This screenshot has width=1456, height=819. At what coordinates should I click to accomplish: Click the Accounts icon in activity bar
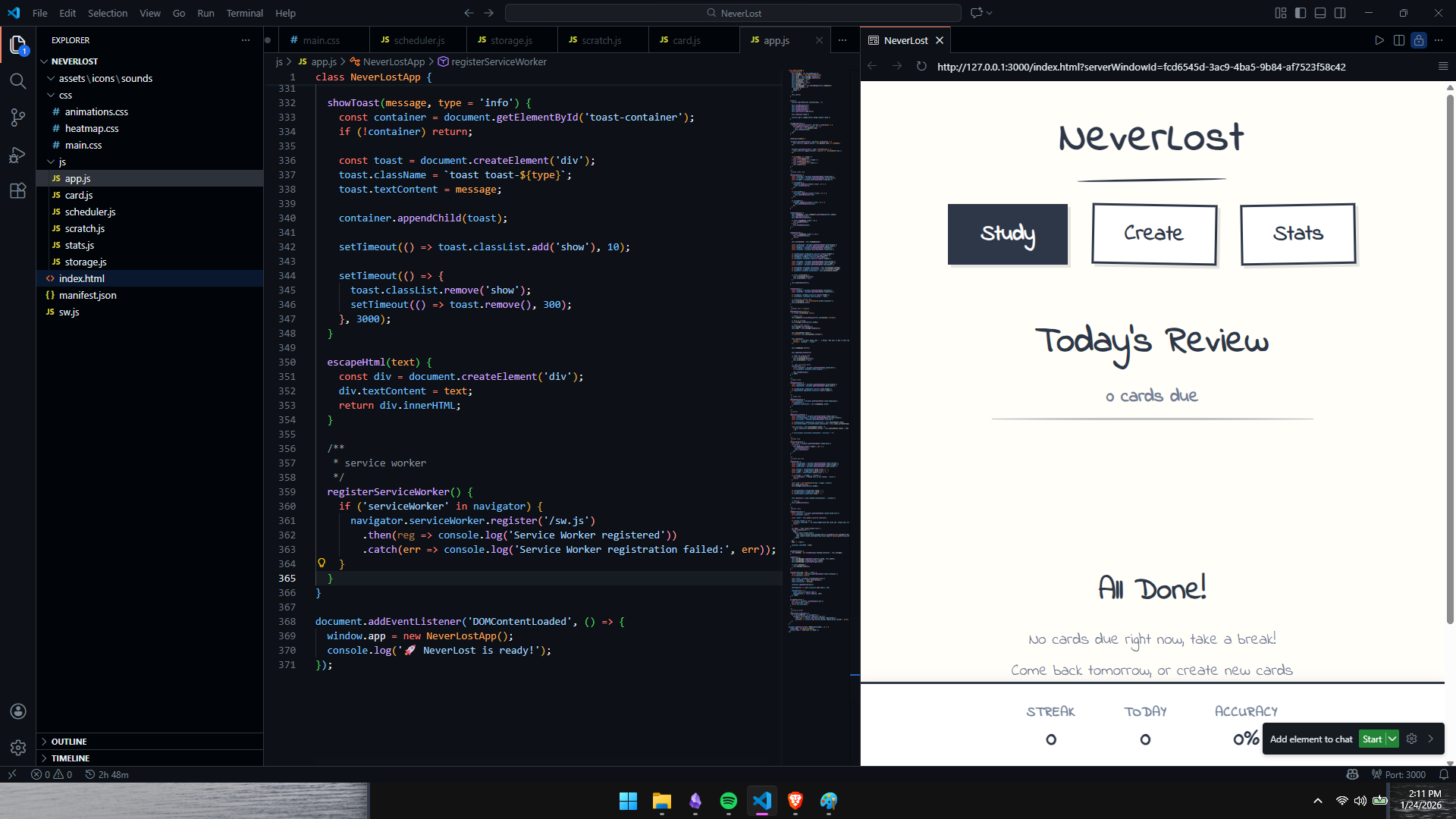pyautogui.click(x=18, y=711)
